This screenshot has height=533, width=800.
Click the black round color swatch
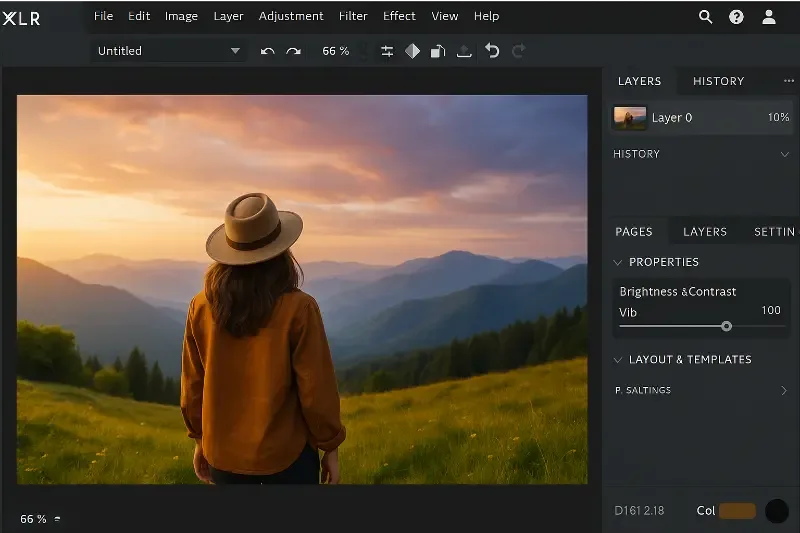777,511
